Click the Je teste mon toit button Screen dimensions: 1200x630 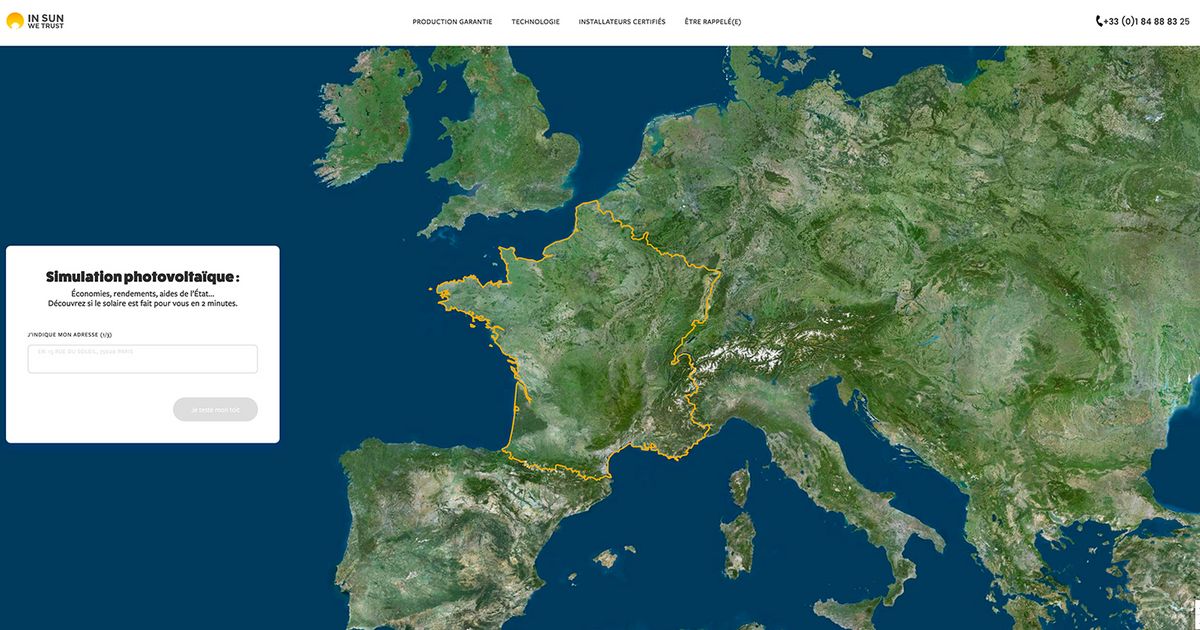[x=215, y=409]
